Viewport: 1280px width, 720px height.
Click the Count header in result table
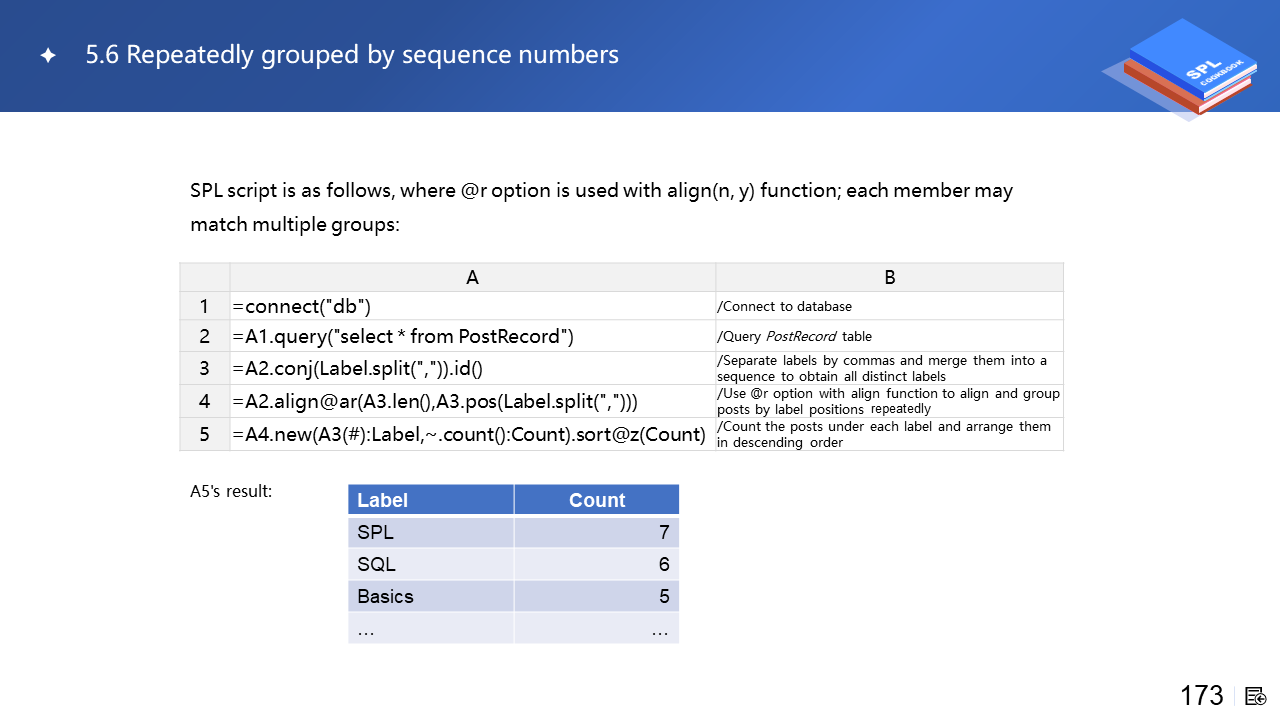pos(597,500)
